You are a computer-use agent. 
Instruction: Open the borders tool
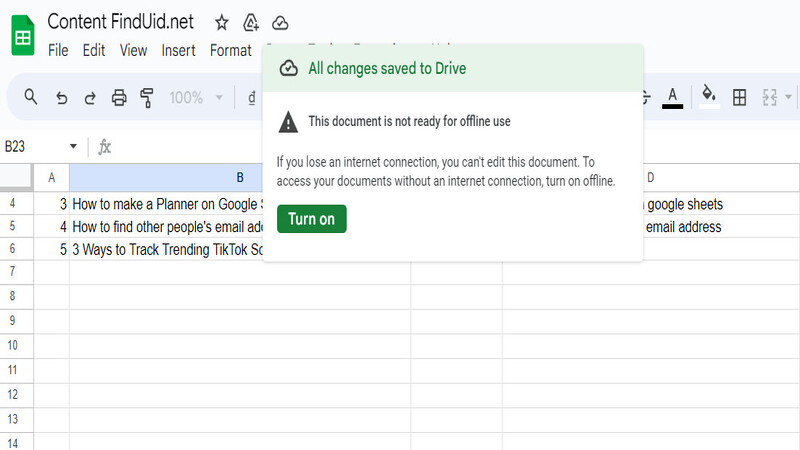point(739,97)
